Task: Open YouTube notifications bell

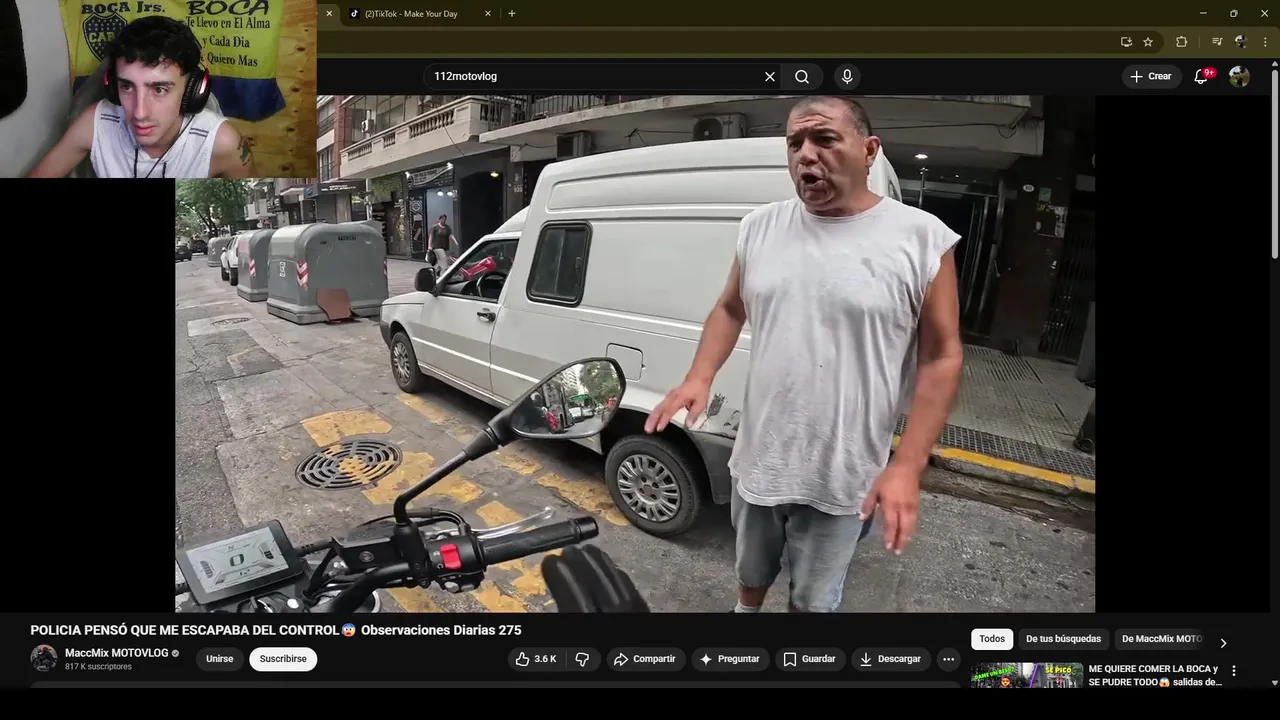Action: click(x=1201, y=77)
